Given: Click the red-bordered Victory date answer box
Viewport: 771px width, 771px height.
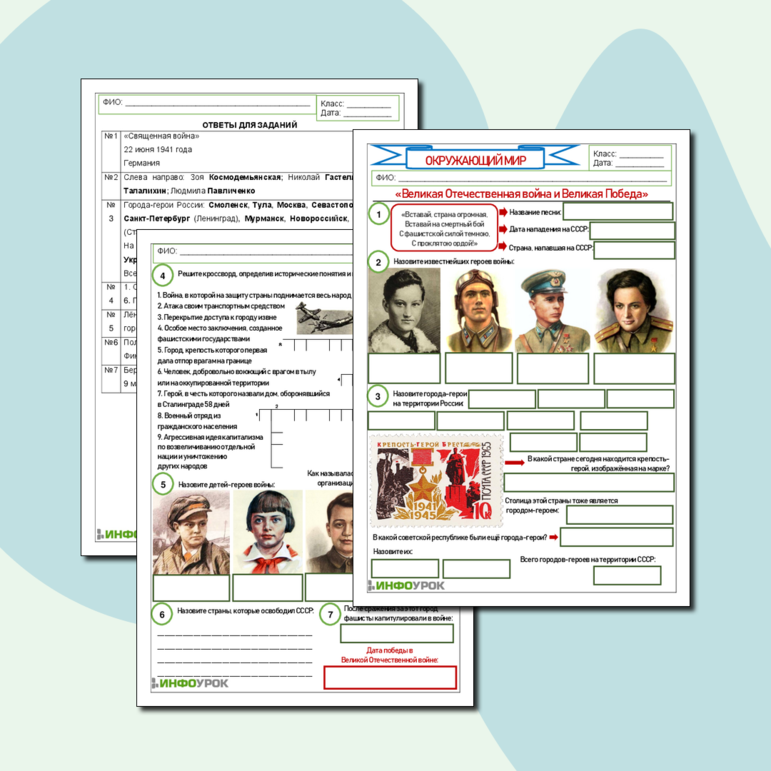Looking at the screenshot, I should (x=390, y=677).
